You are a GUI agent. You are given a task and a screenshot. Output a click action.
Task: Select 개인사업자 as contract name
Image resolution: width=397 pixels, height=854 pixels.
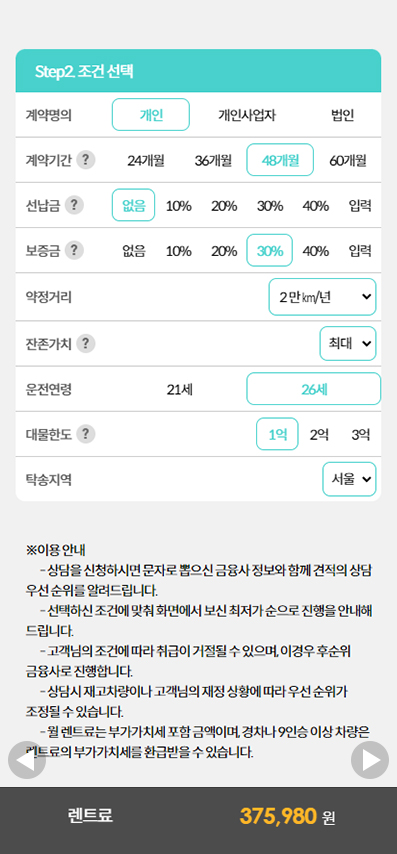[x=247, y=115]
